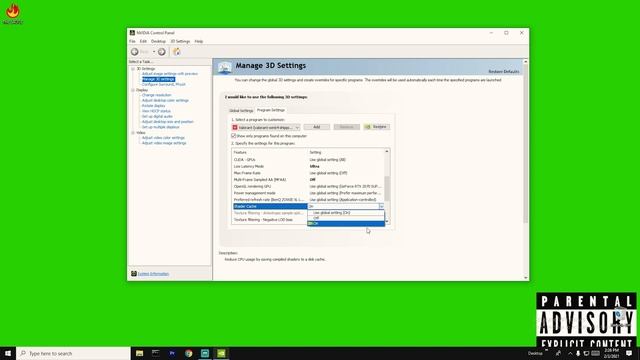Click the Home toolbar icon
Screen dimensions: 640x360
click(x=177, y=52)
